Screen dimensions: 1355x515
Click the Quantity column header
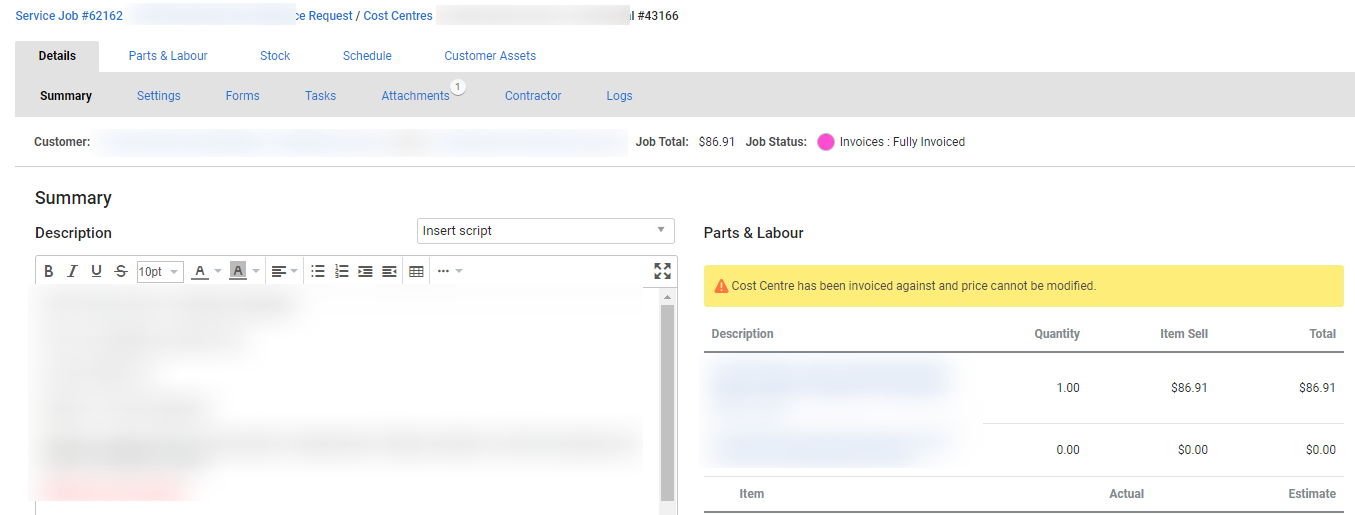(1057, 334)
